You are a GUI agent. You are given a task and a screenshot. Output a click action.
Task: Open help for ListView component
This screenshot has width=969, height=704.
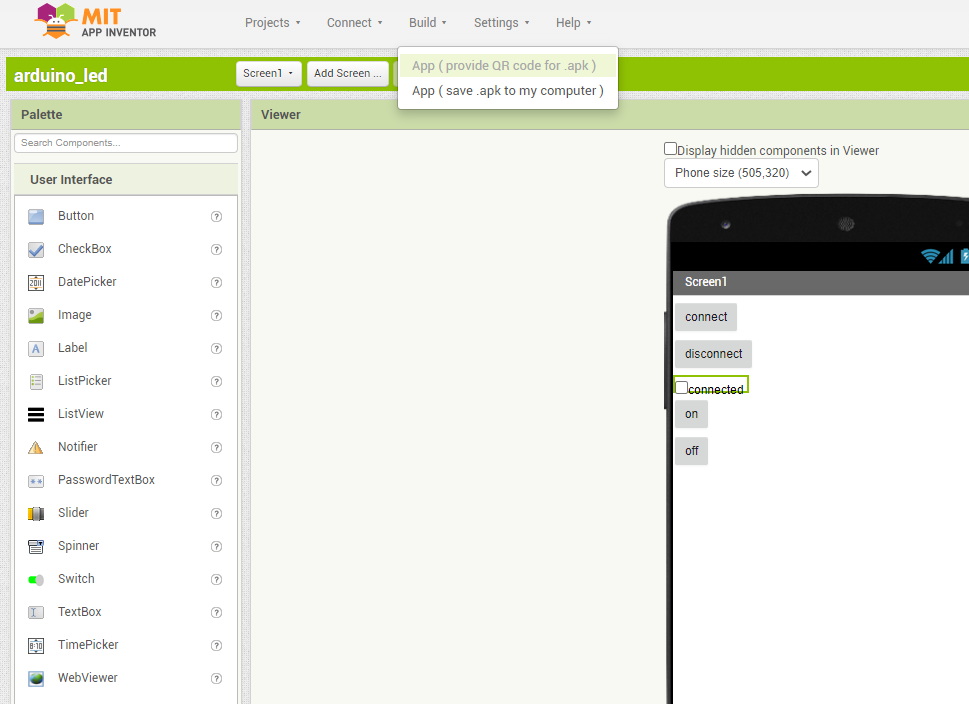216,414
